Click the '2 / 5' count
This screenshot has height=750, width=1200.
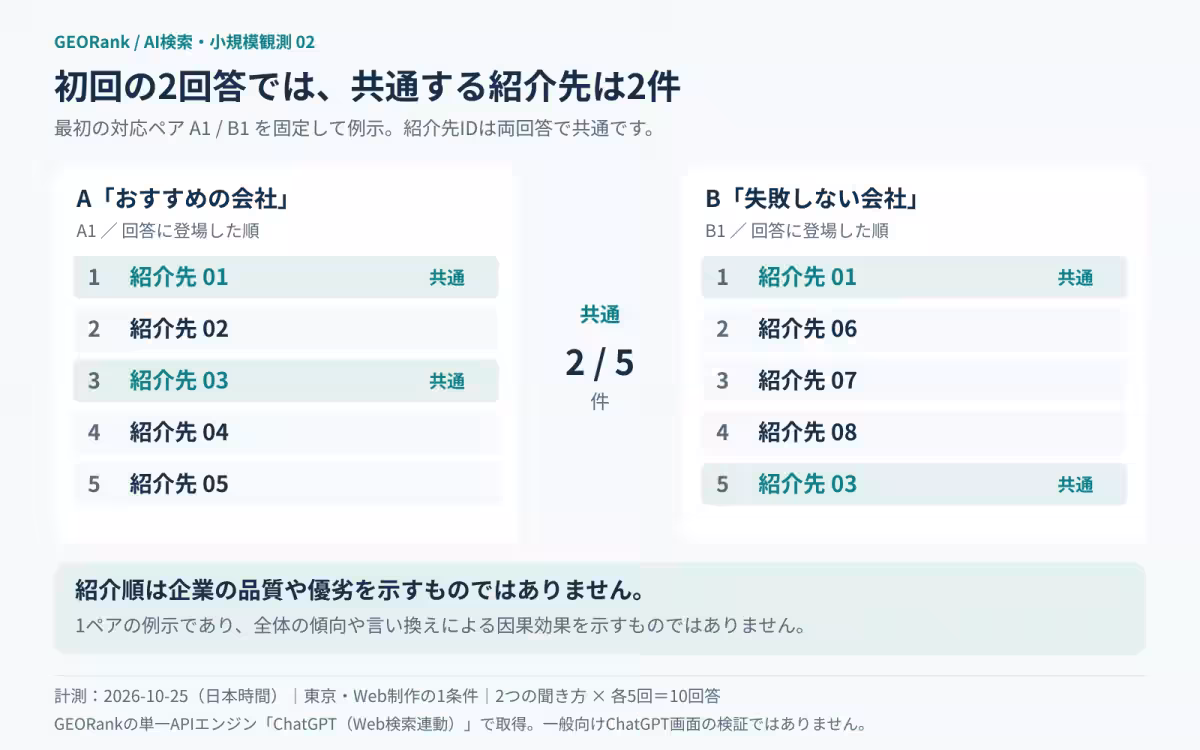point(600,362)
